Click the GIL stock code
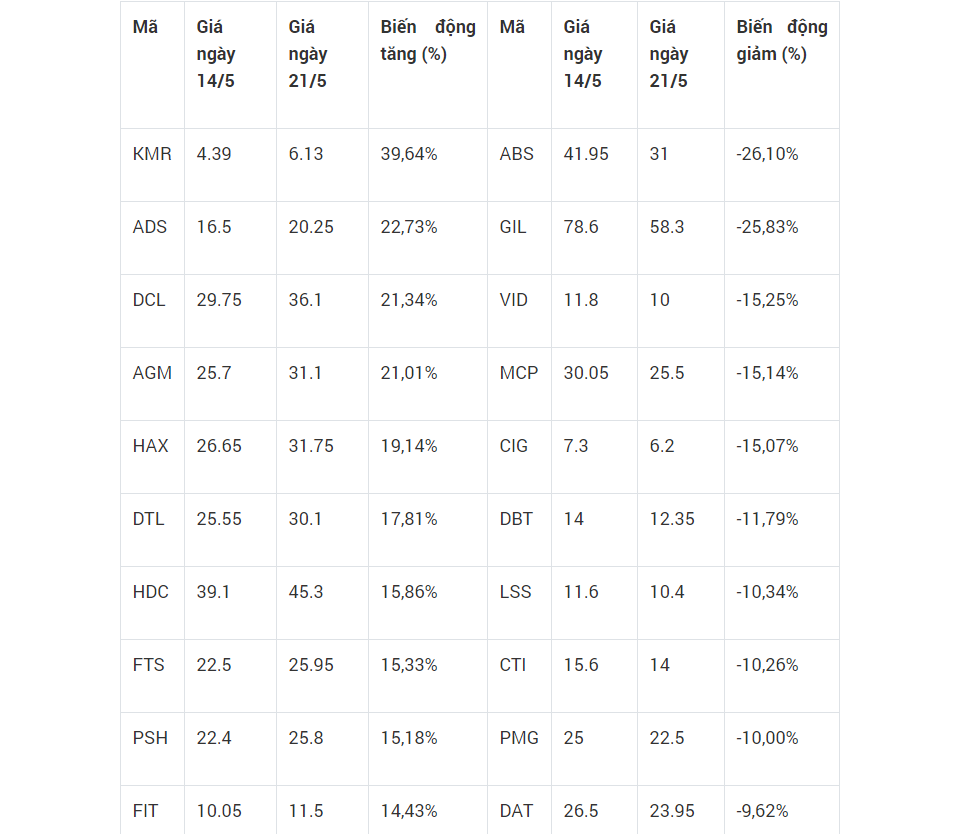Screen dimensions: 968x834 coord(512,227)
